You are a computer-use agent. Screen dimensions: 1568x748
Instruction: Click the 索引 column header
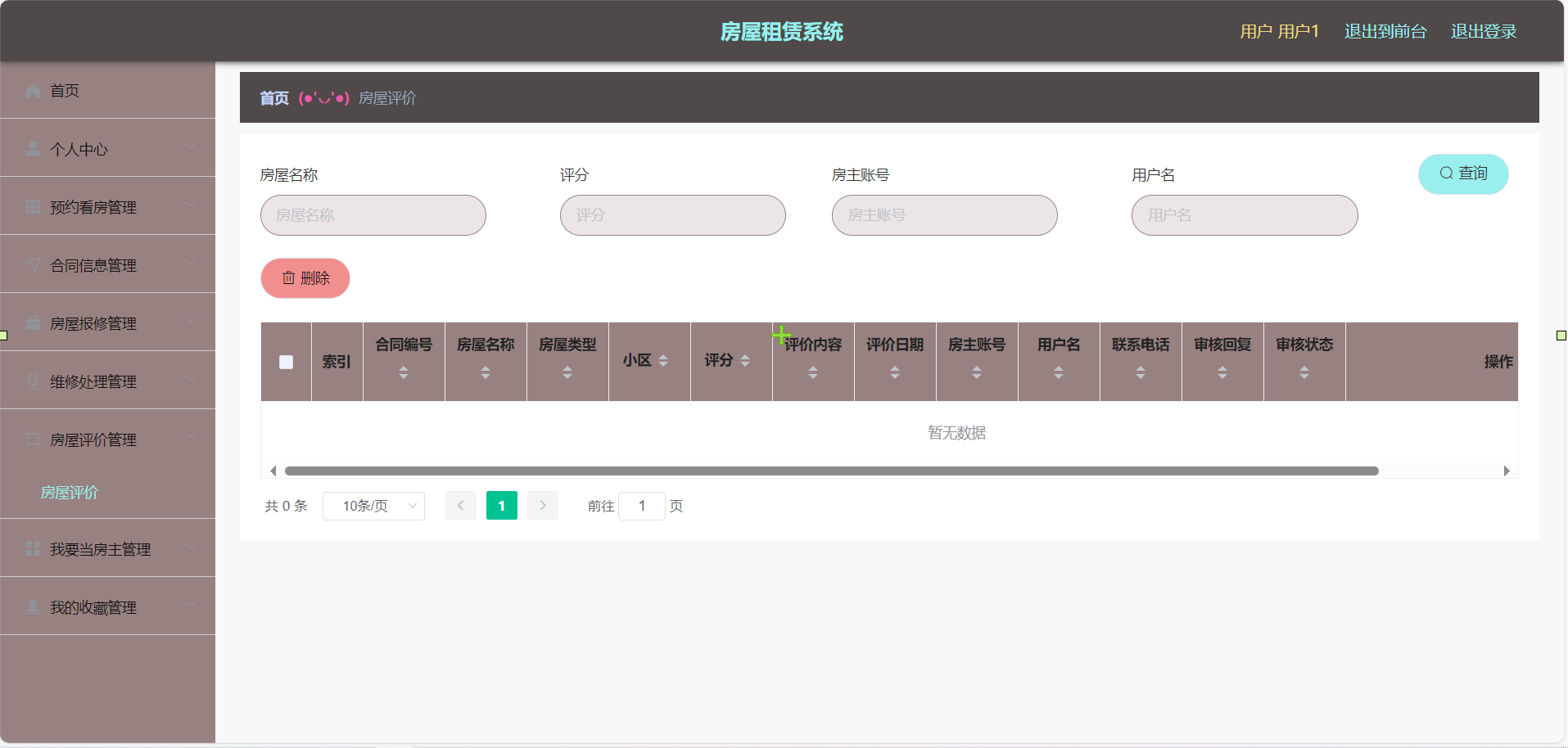click(337, 362)
